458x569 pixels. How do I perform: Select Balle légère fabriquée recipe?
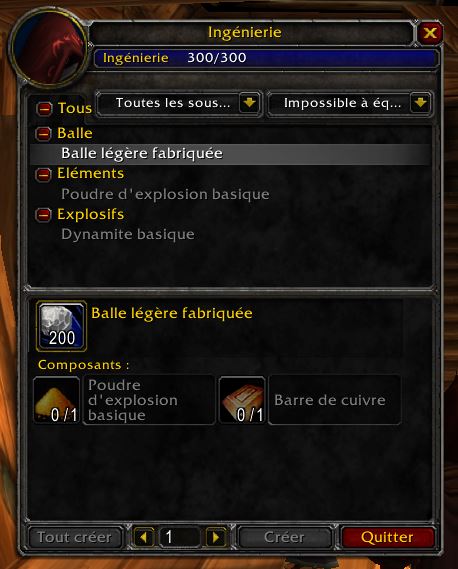[x=230, y=154]
